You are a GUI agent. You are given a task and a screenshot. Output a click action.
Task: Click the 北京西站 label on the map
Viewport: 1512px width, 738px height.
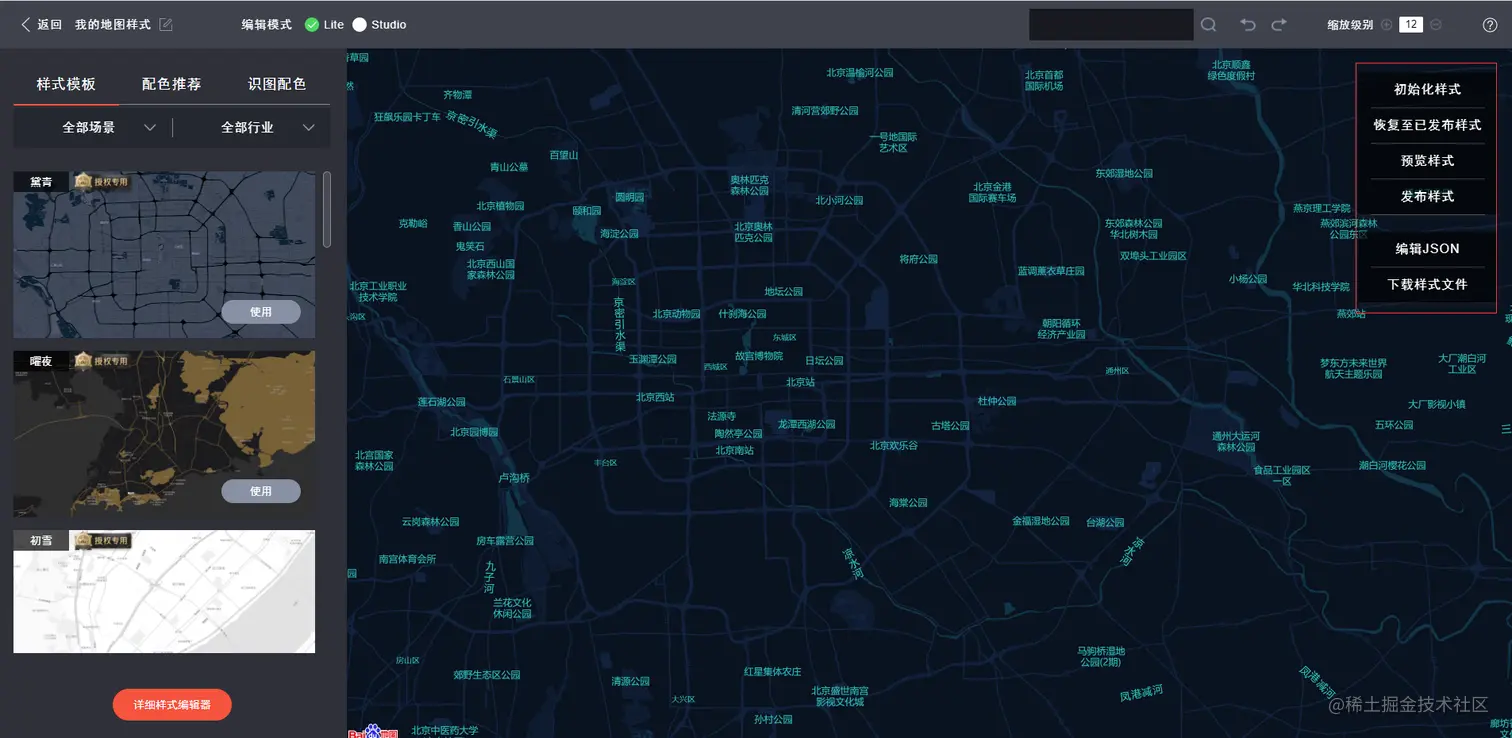click(655, 397)
